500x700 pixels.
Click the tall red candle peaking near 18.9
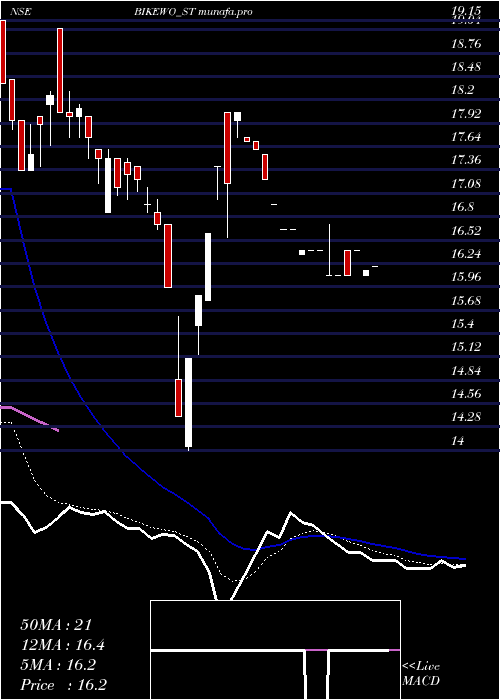pyautogui.click(x=60, y=70)
